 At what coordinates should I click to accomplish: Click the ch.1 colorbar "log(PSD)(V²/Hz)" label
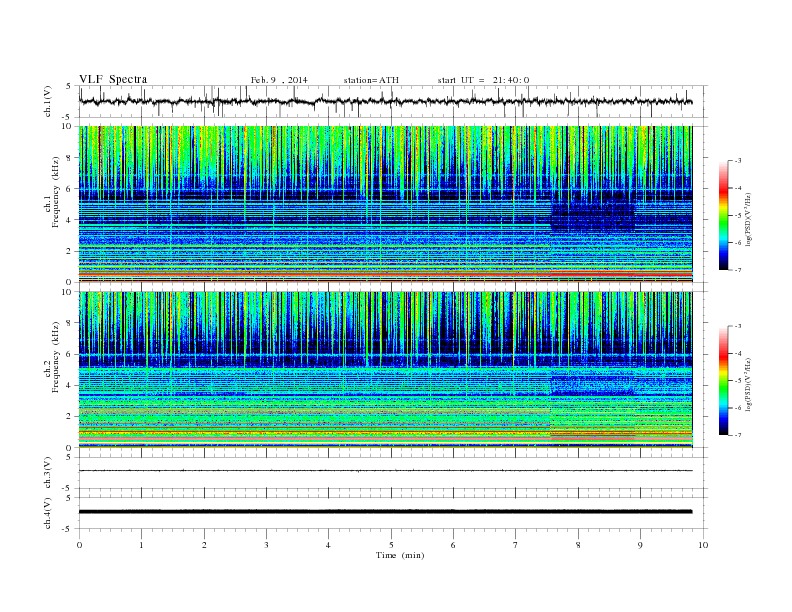point(748,219)
